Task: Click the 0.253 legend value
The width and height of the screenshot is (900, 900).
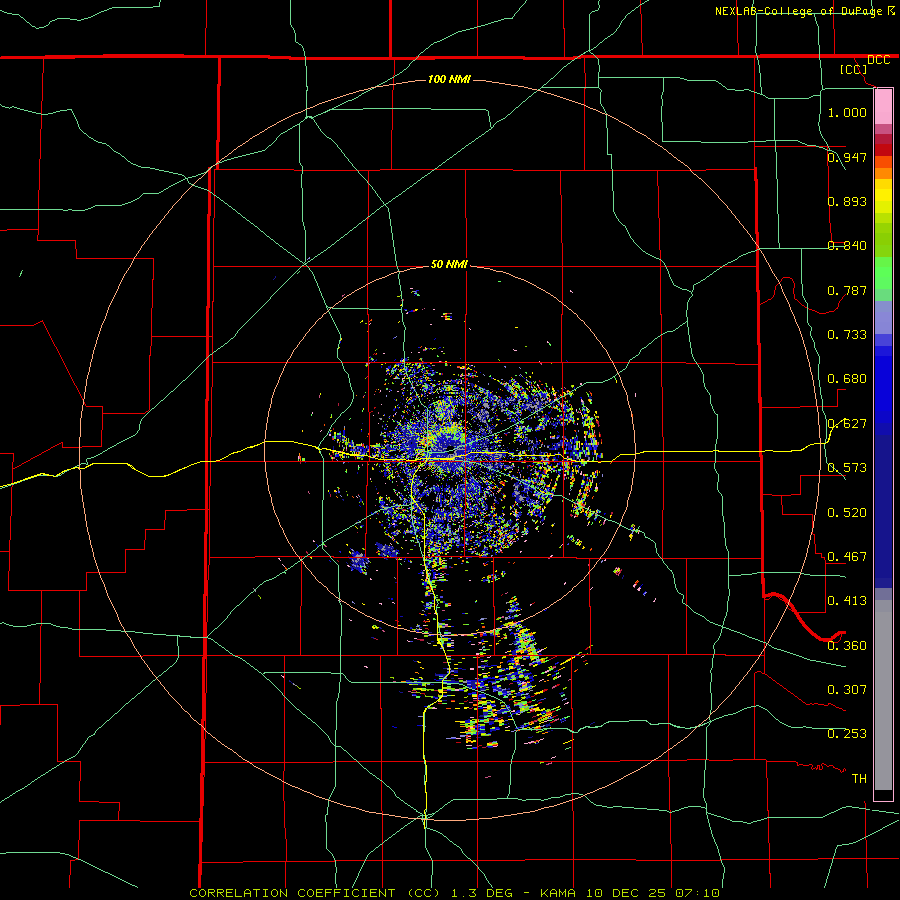Action: tap(847, 734)
